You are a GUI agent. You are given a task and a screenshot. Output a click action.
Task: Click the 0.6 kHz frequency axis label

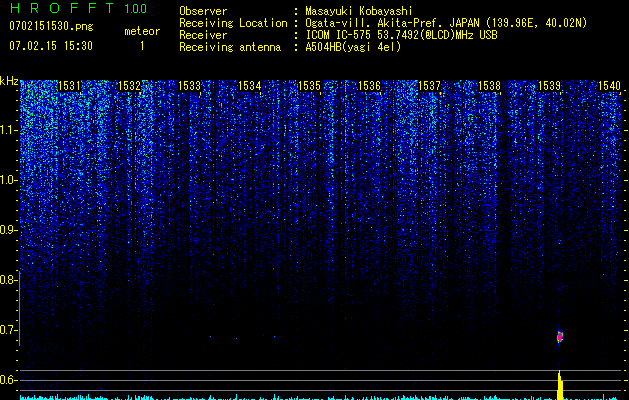point(7,380)
